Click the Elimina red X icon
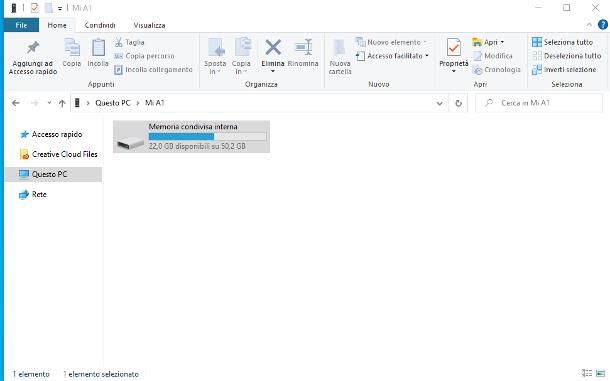 pos(273,47)
